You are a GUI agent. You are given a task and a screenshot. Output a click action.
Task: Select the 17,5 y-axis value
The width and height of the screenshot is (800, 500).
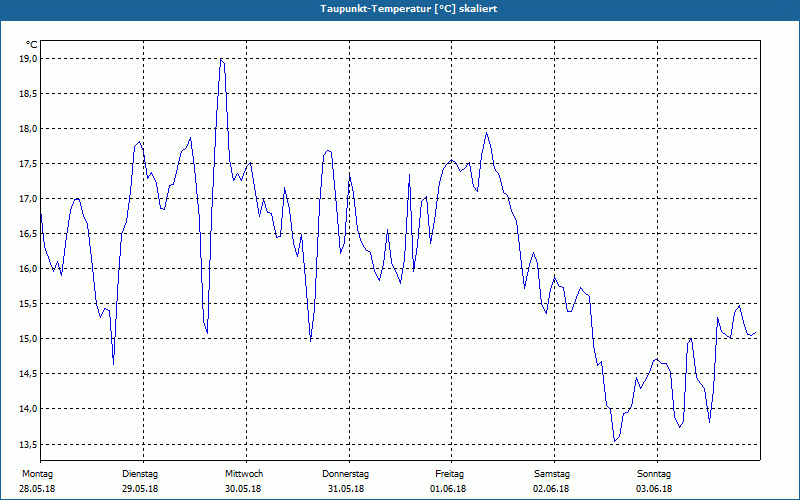click(x=29, y=164)
